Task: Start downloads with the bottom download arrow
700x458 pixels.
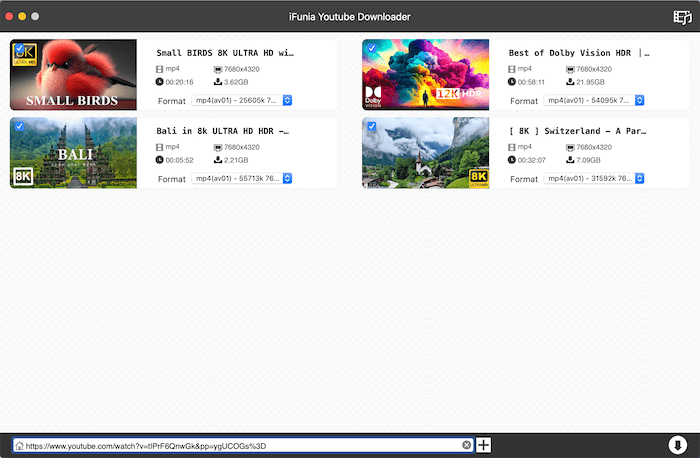Action: [x=677, y=445]
